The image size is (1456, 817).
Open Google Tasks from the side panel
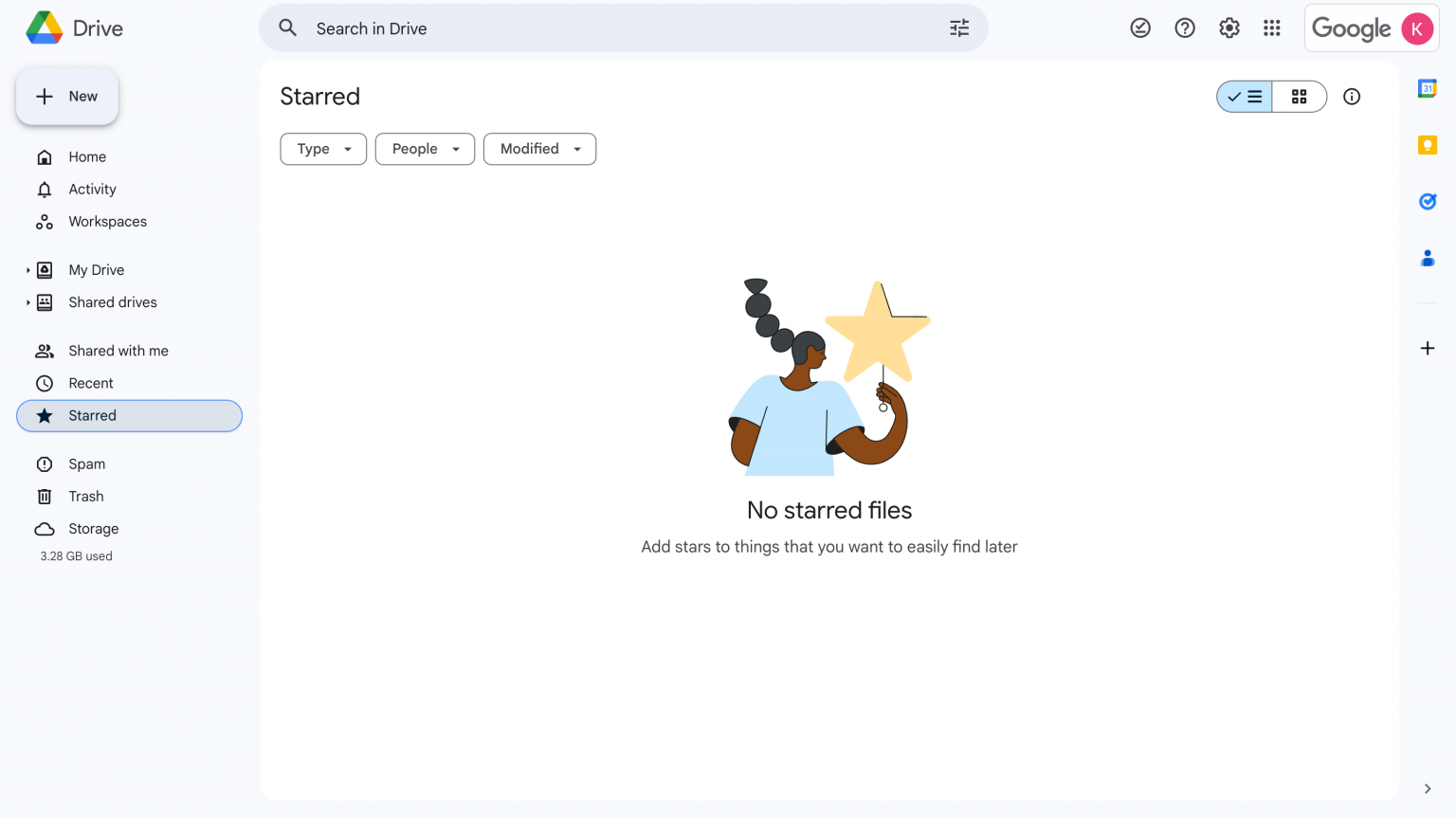pyautogui.click(x=1428, y=201)
